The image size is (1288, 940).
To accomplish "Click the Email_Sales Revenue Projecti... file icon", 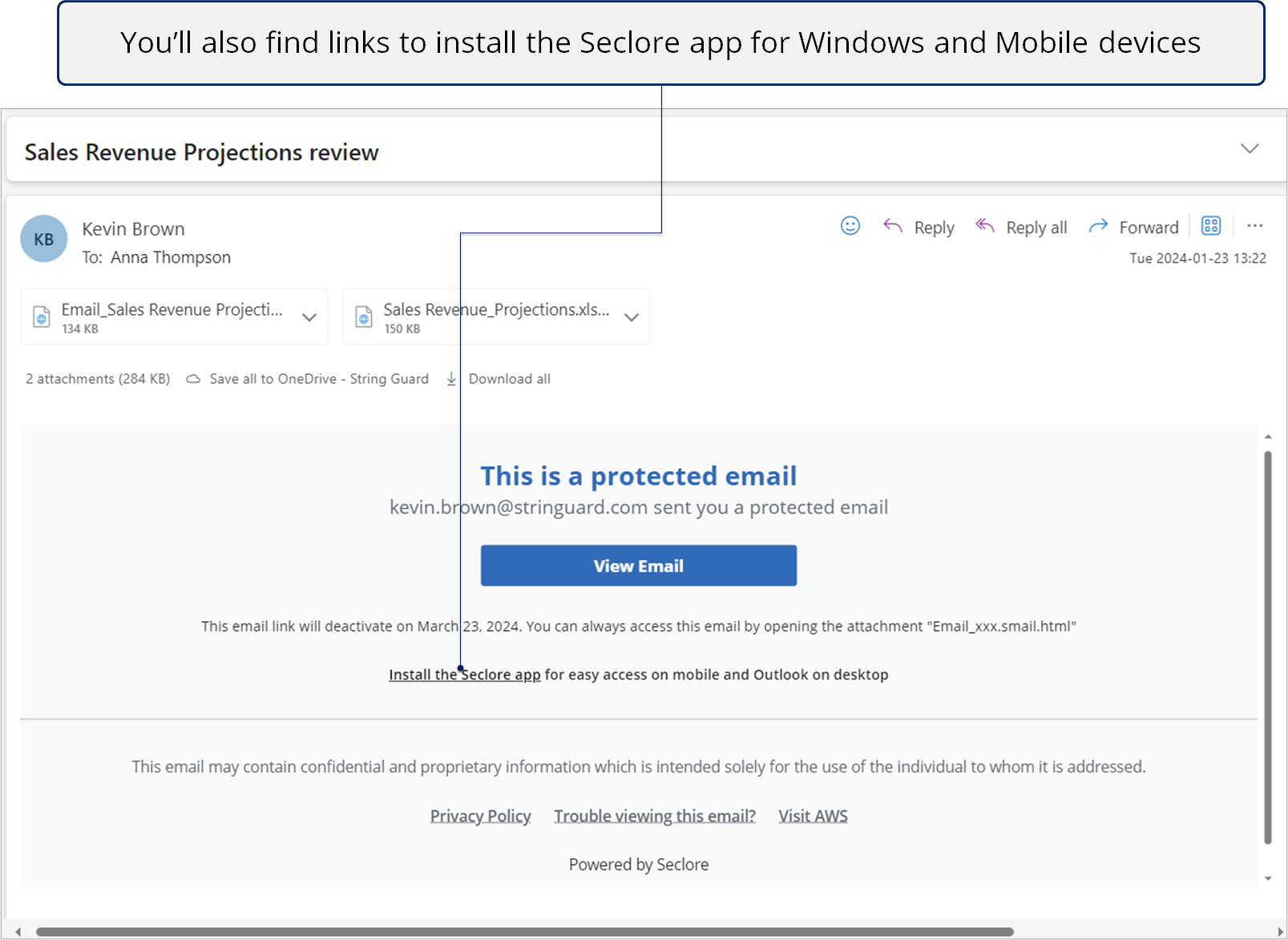I will tap(42, 317).
